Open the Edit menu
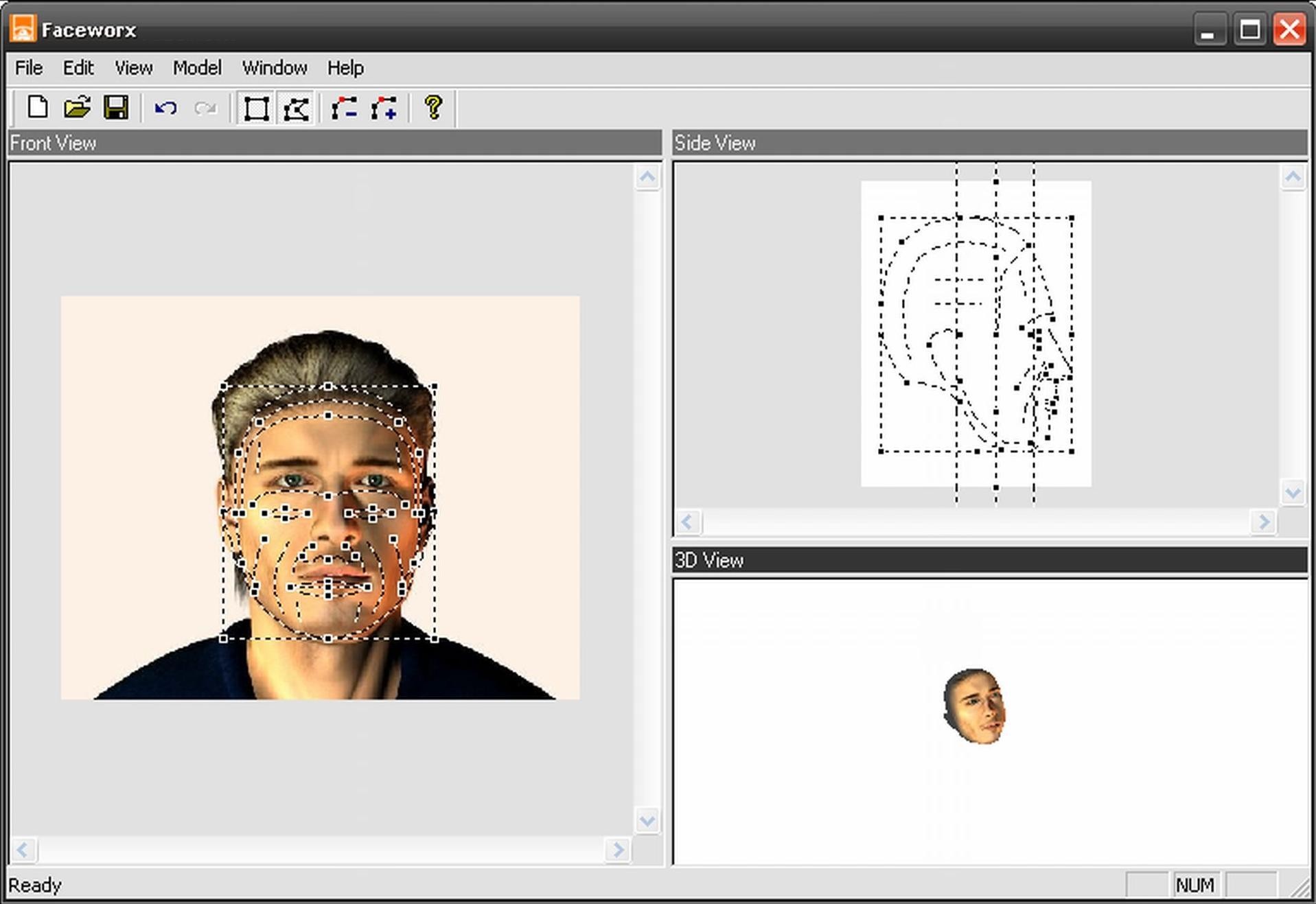This screenshot has height=904, width=1316. pos(78,68)
